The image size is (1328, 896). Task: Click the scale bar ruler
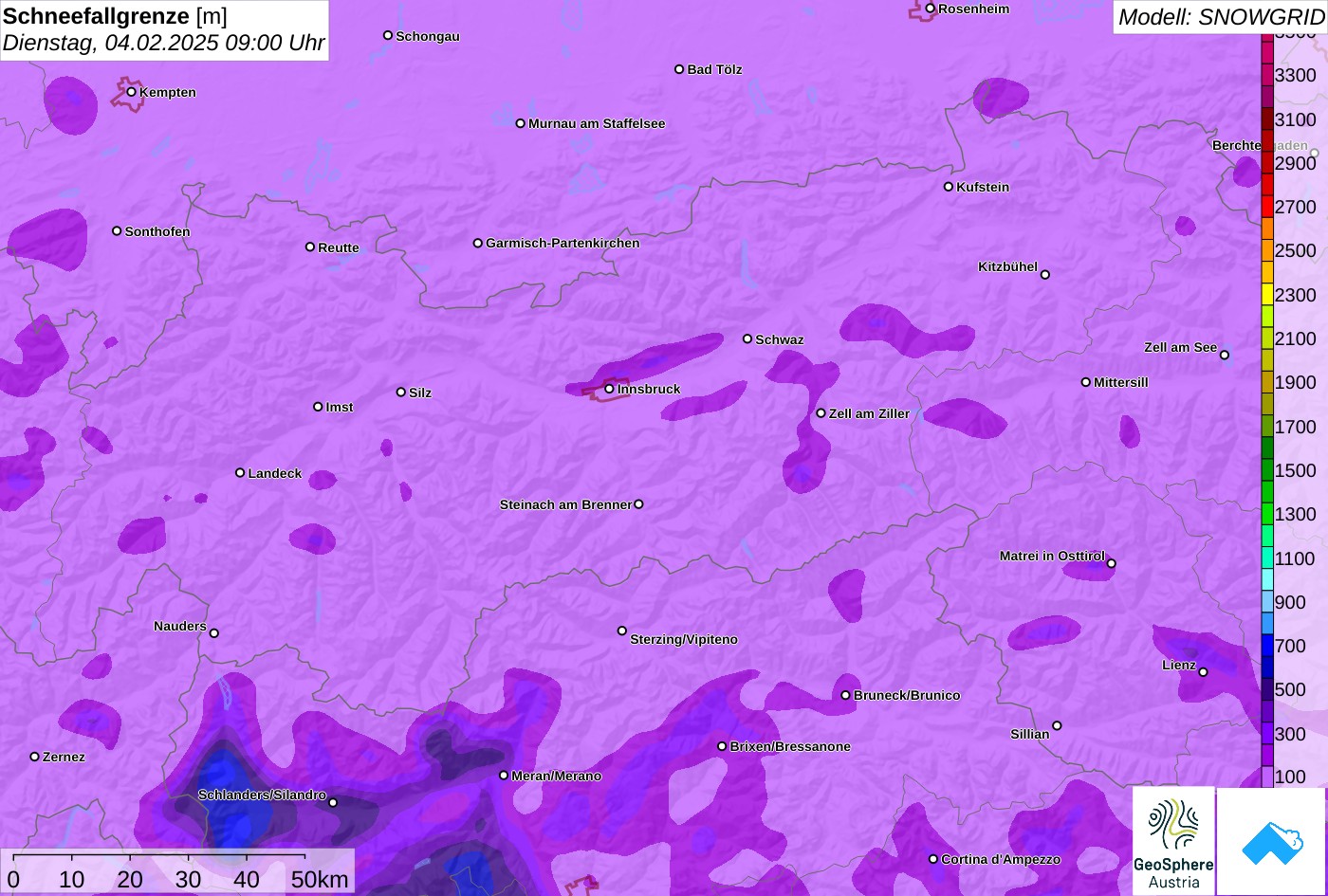pos(159,857)
